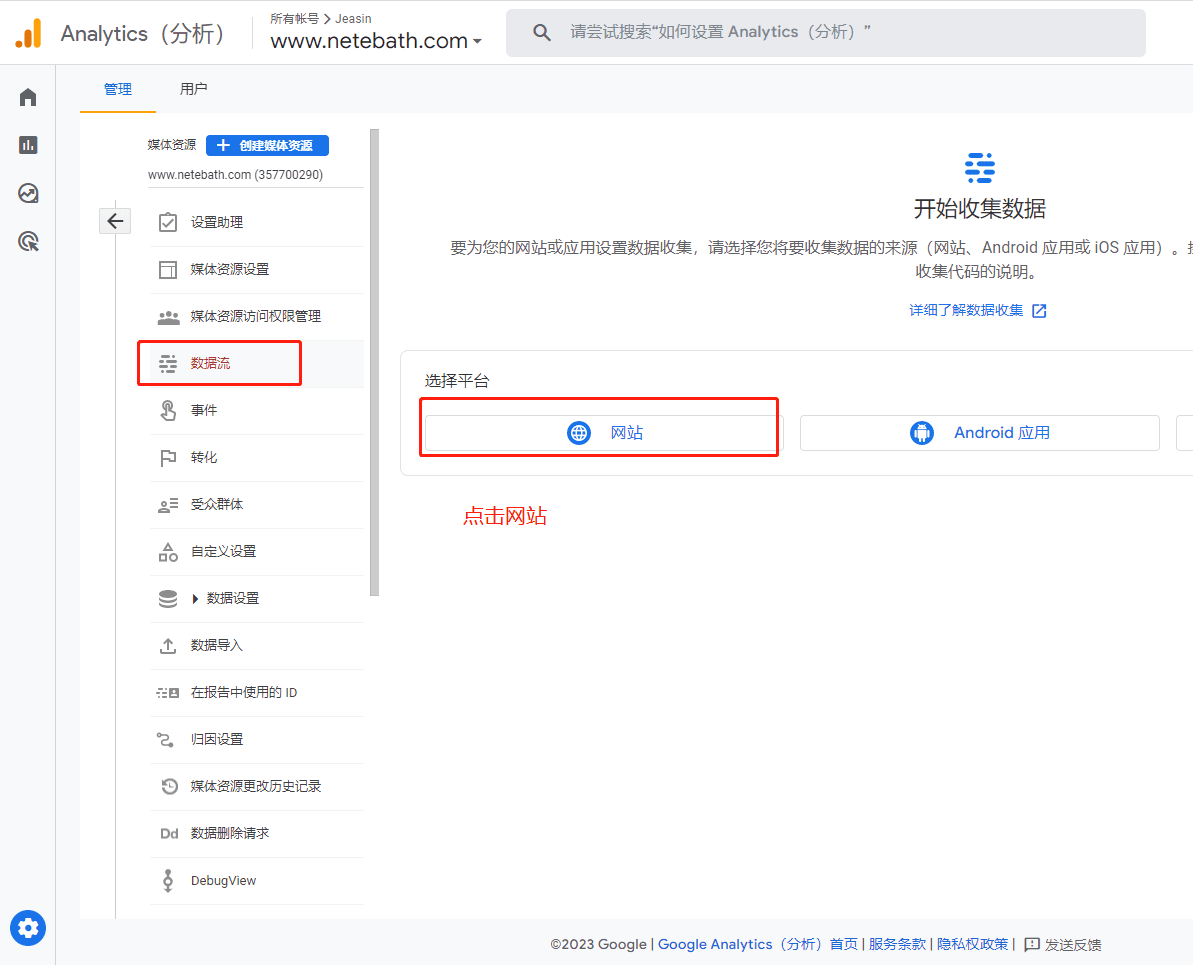The image size is (1193, 965).
Task: Open 媒体资源更改历史记录 menu item
Action: pos(257,786)
